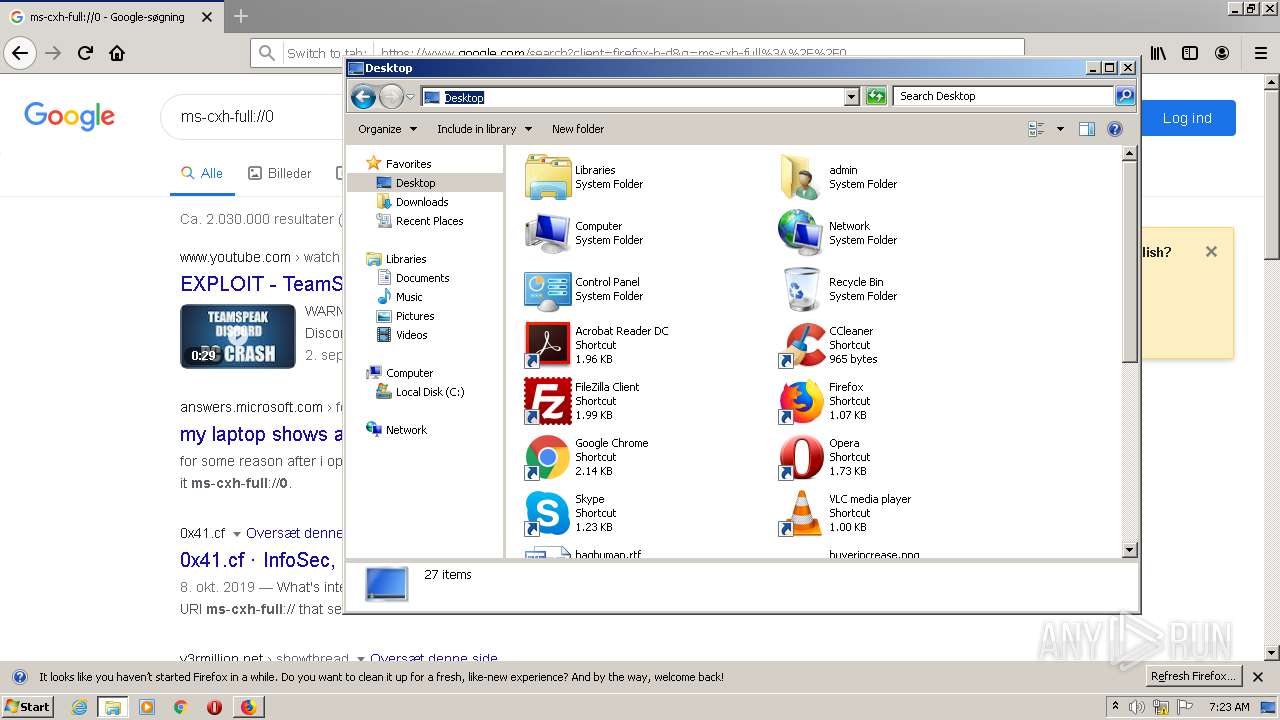Open the EXPLOIT TeamSpeak search result
Viewport: 1280px width, 720px height.
tap(261, 284)
